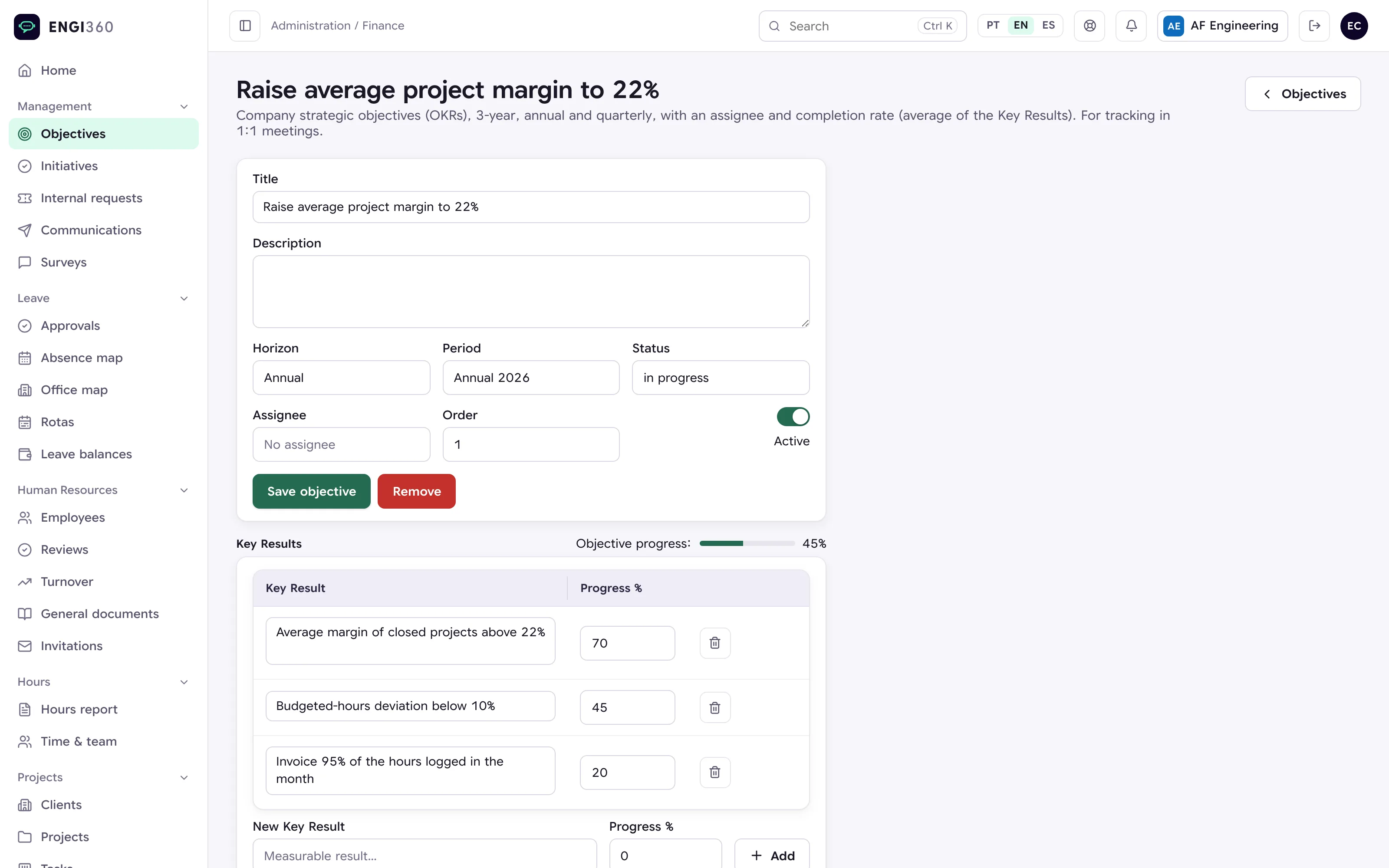Click the Save objective button
The width and height of the screenshot is (1389, 868).
click(311, 491)
